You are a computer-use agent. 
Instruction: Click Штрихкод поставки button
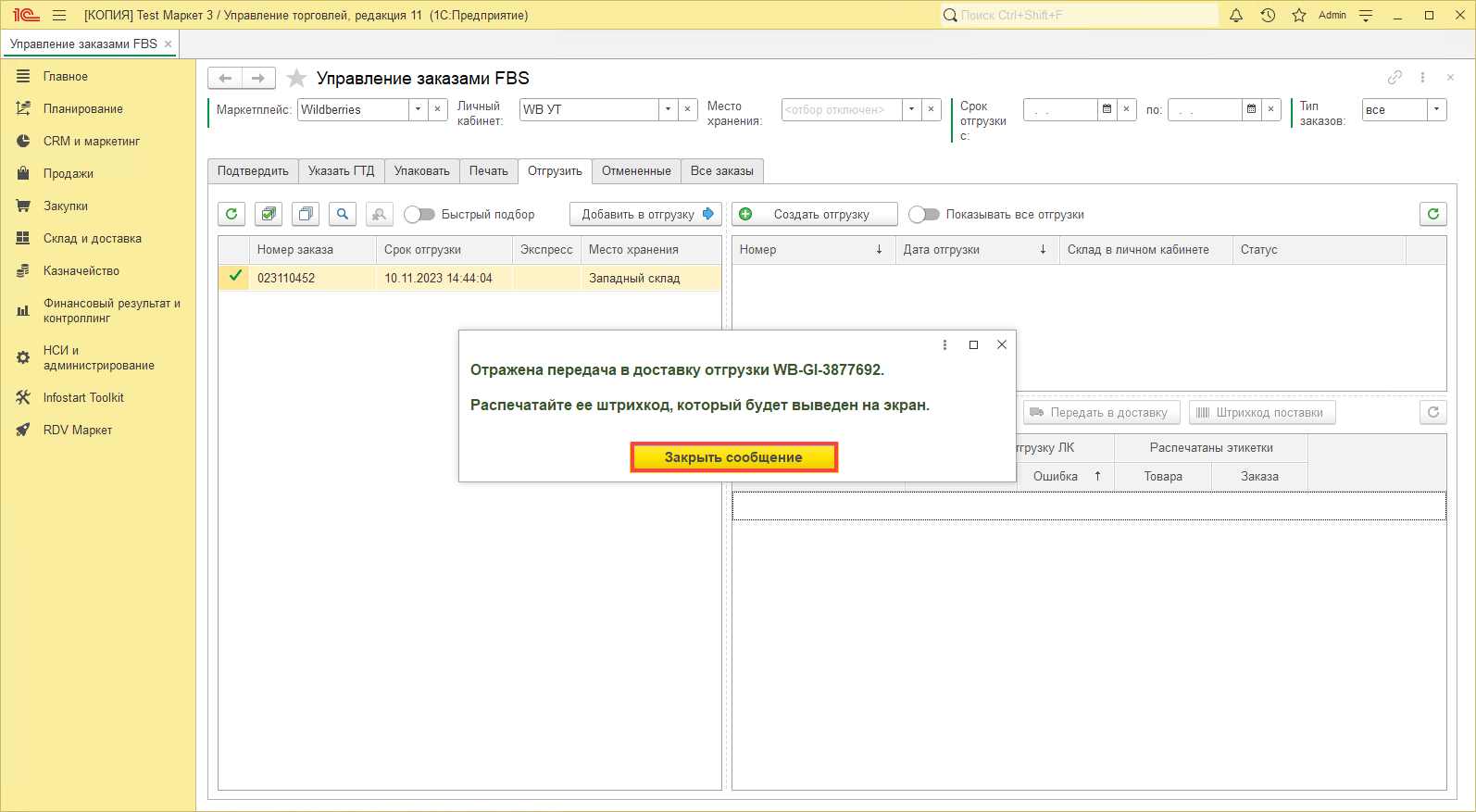[1262, 413]
